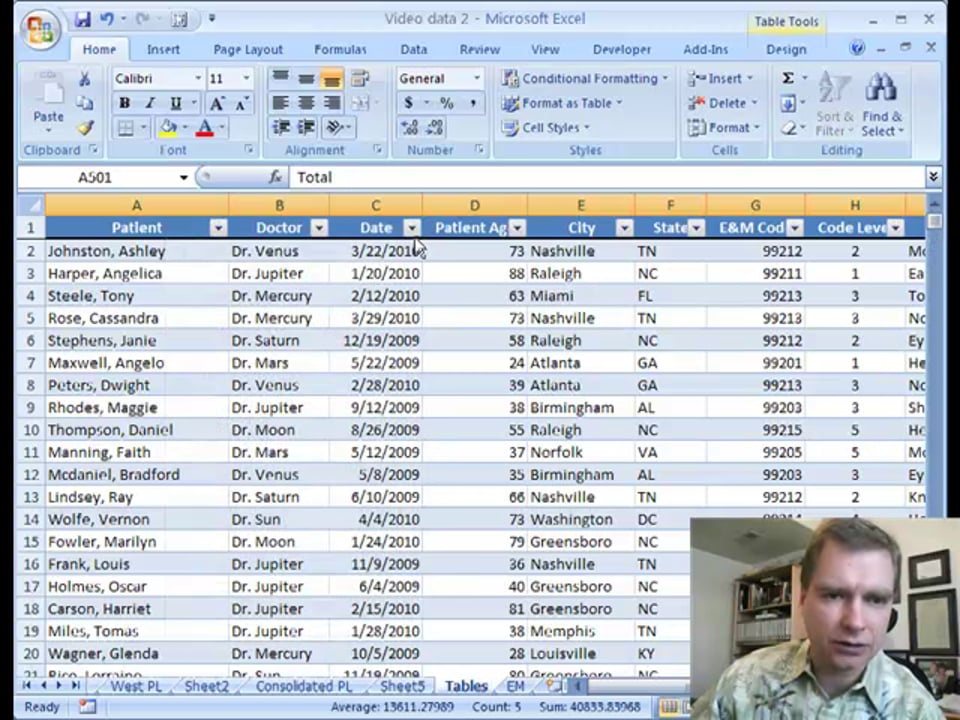The height and width of the screenshot is (720, 960).
Task: Expand the formula bar chevron
Action: point(933,178)
